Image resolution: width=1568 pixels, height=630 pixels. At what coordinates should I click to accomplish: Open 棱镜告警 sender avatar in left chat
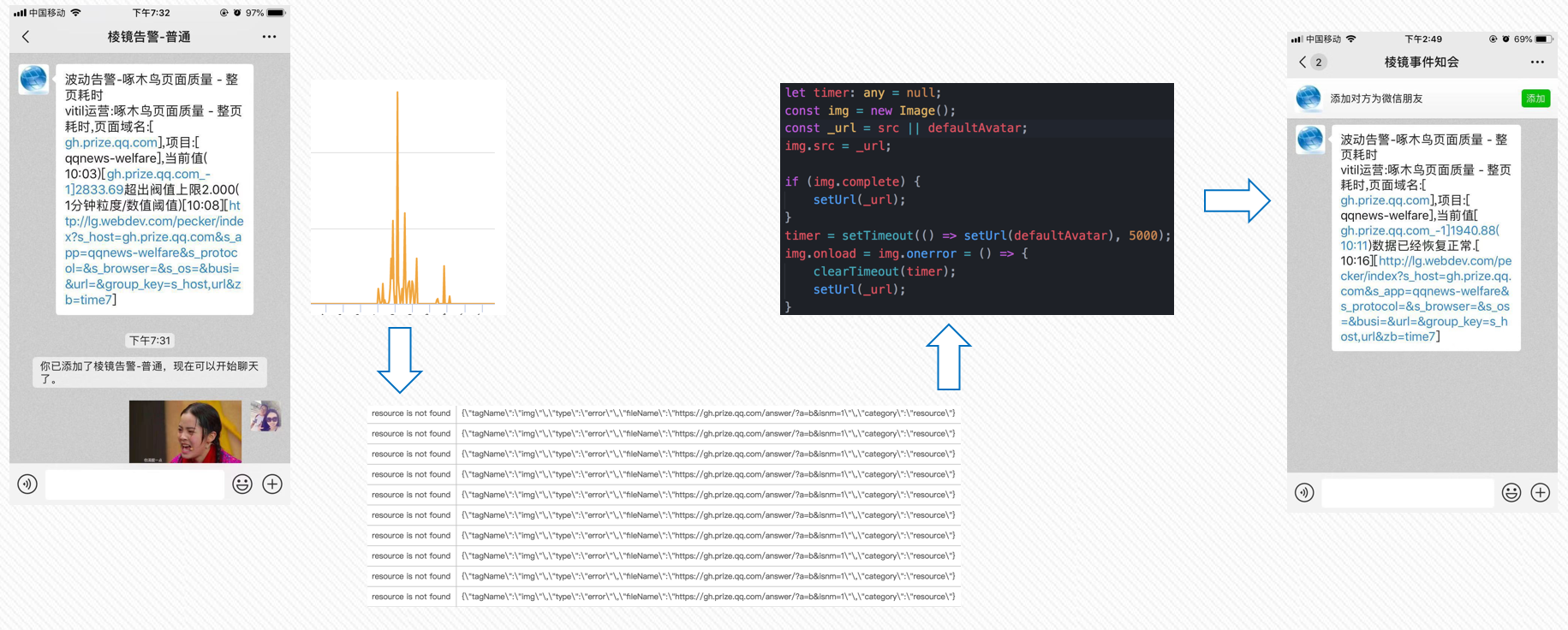pyautogui.click(x=33, y=79)
